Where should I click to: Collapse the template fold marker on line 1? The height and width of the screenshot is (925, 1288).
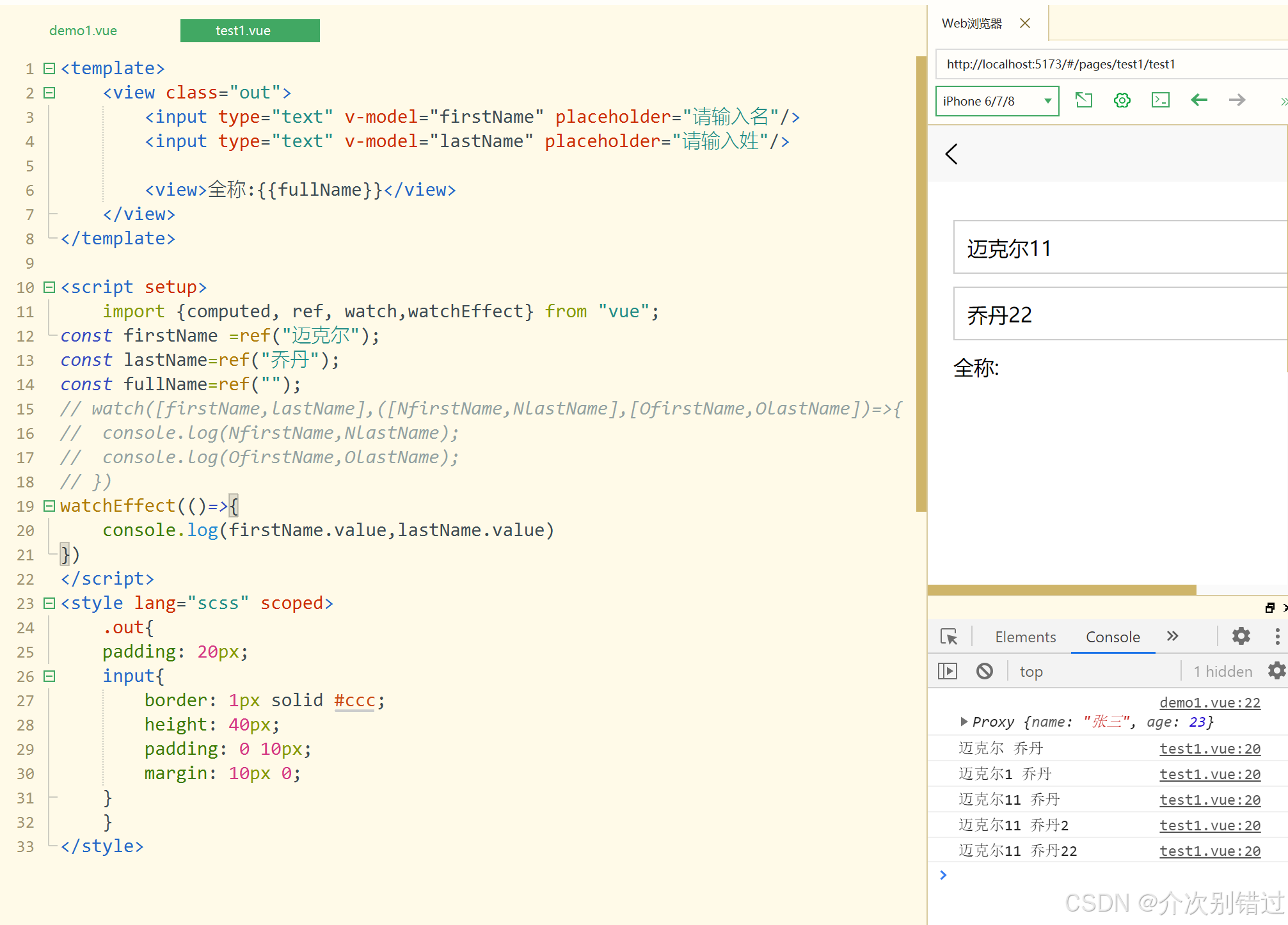coord(49,68)
